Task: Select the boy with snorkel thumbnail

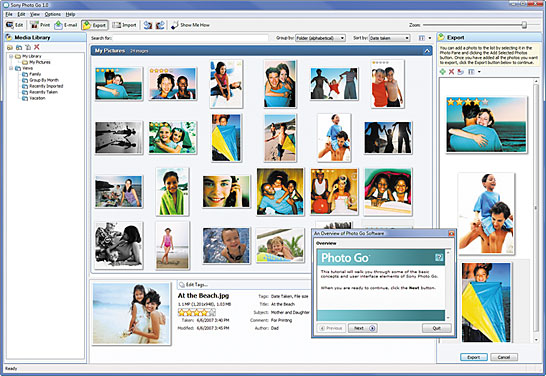Action: point(226,245)
